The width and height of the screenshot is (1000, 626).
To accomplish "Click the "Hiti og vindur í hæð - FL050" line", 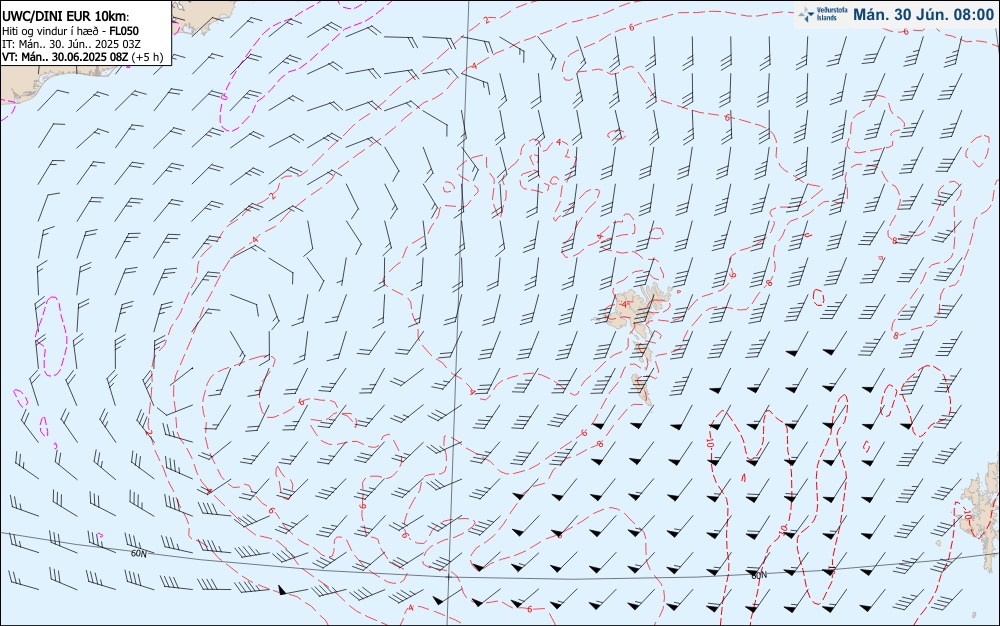I will [70, 31].
